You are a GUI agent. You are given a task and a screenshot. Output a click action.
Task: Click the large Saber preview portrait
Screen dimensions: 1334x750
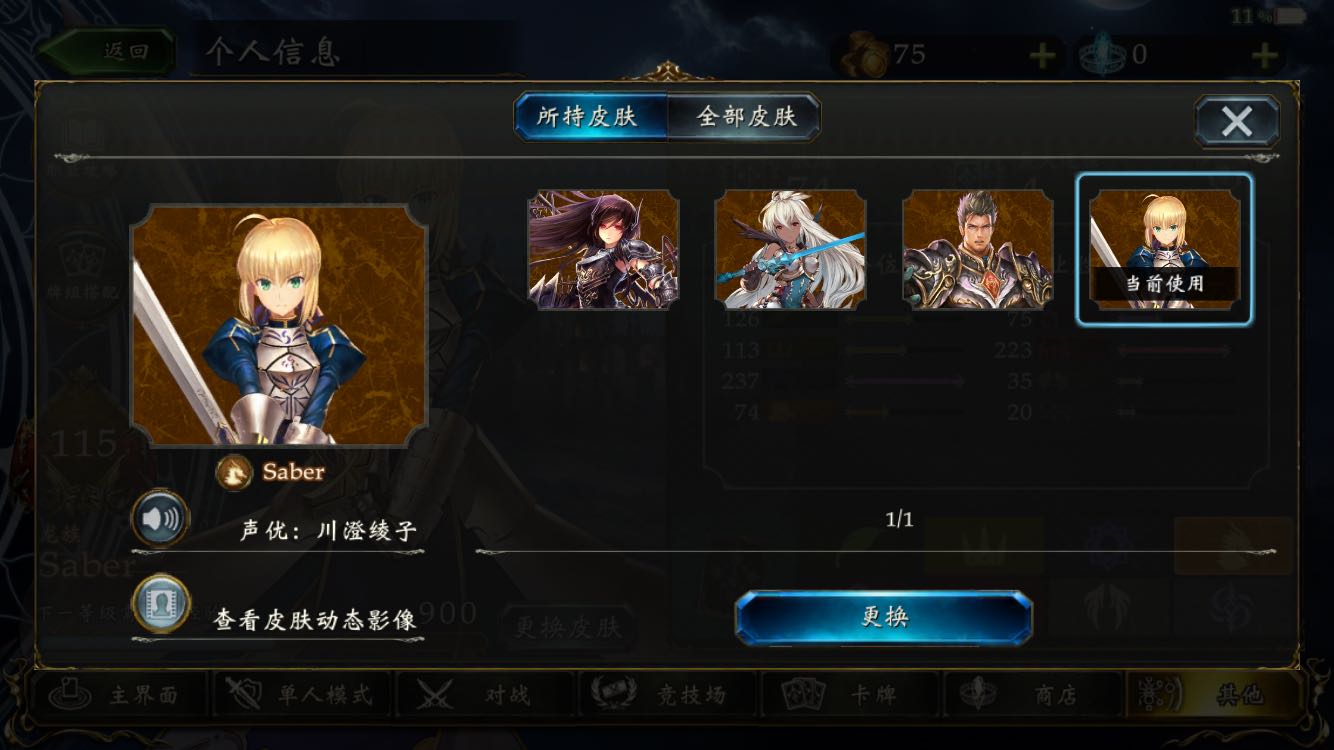[280, 326]
